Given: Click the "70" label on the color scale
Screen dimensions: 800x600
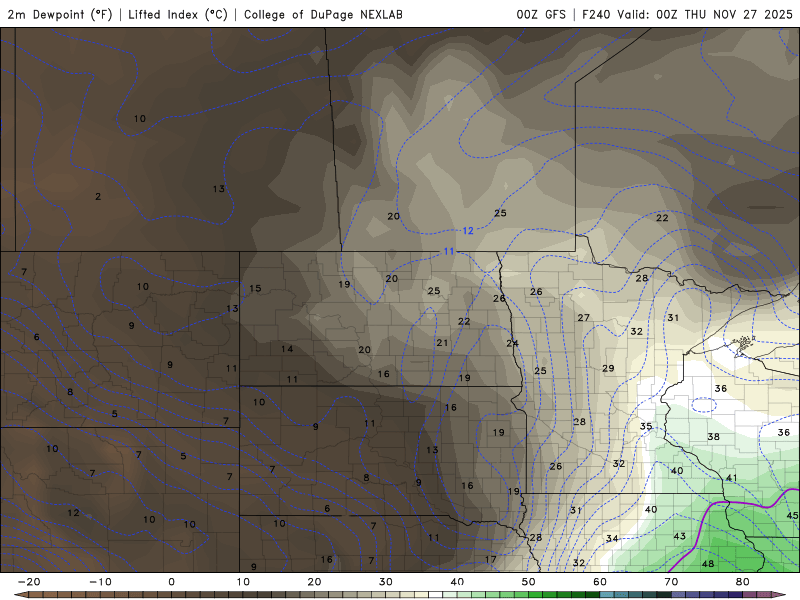Looking at the screenshot, I should coord(671,582).
